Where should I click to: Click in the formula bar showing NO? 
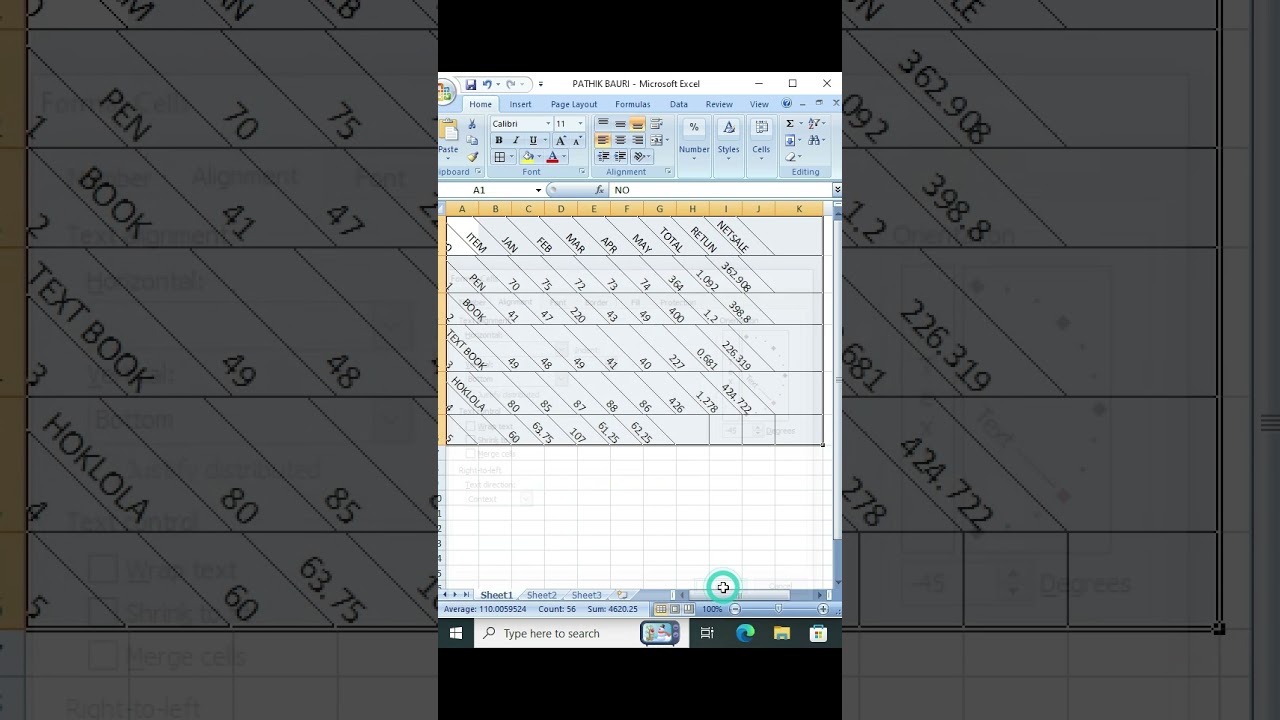[x=720, y=190]
